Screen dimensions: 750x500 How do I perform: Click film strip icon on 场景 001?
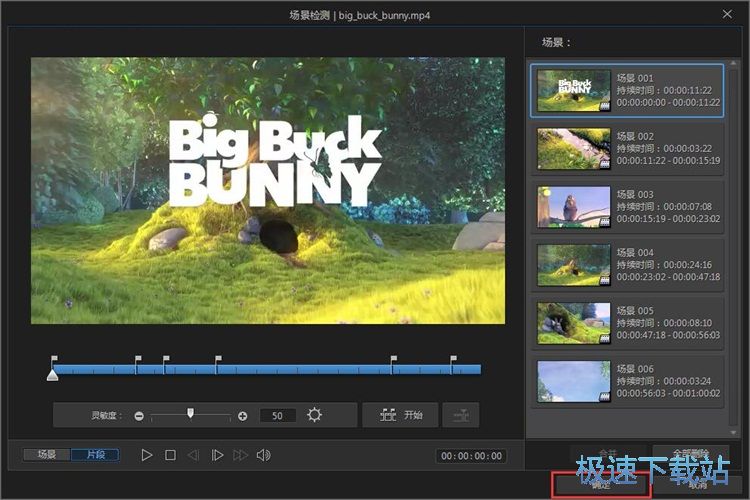pos(605,106)
